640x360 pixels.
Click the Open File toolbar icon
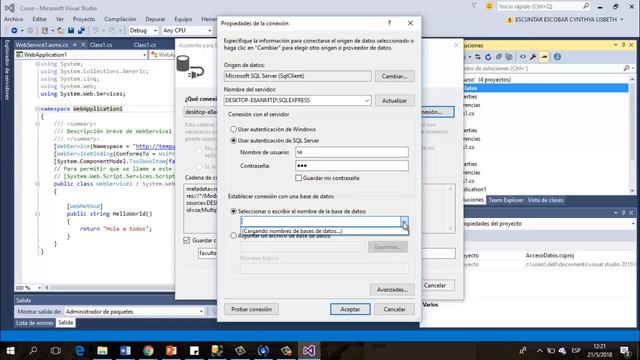60,31
